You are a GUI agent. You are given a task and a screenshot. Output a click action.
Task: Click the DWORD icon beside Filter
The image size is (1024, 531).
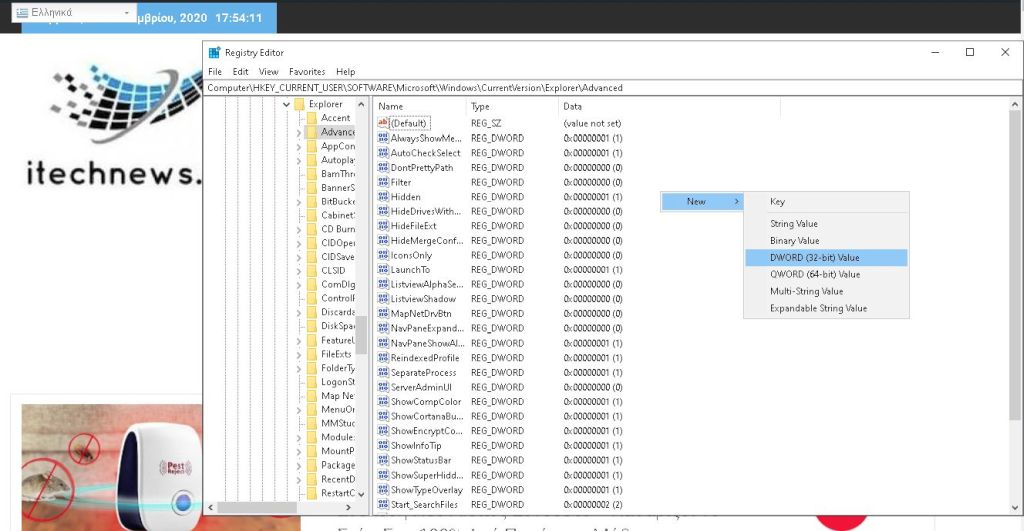383,182
